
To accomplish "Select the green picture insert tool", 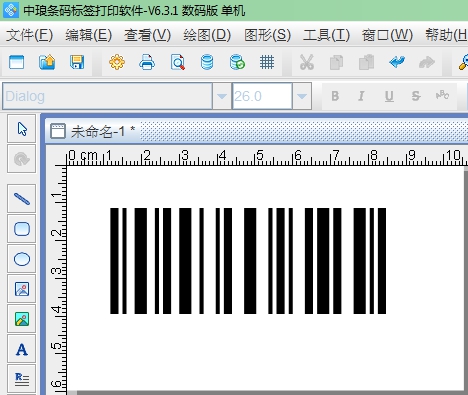I will [x=22, y=319].
